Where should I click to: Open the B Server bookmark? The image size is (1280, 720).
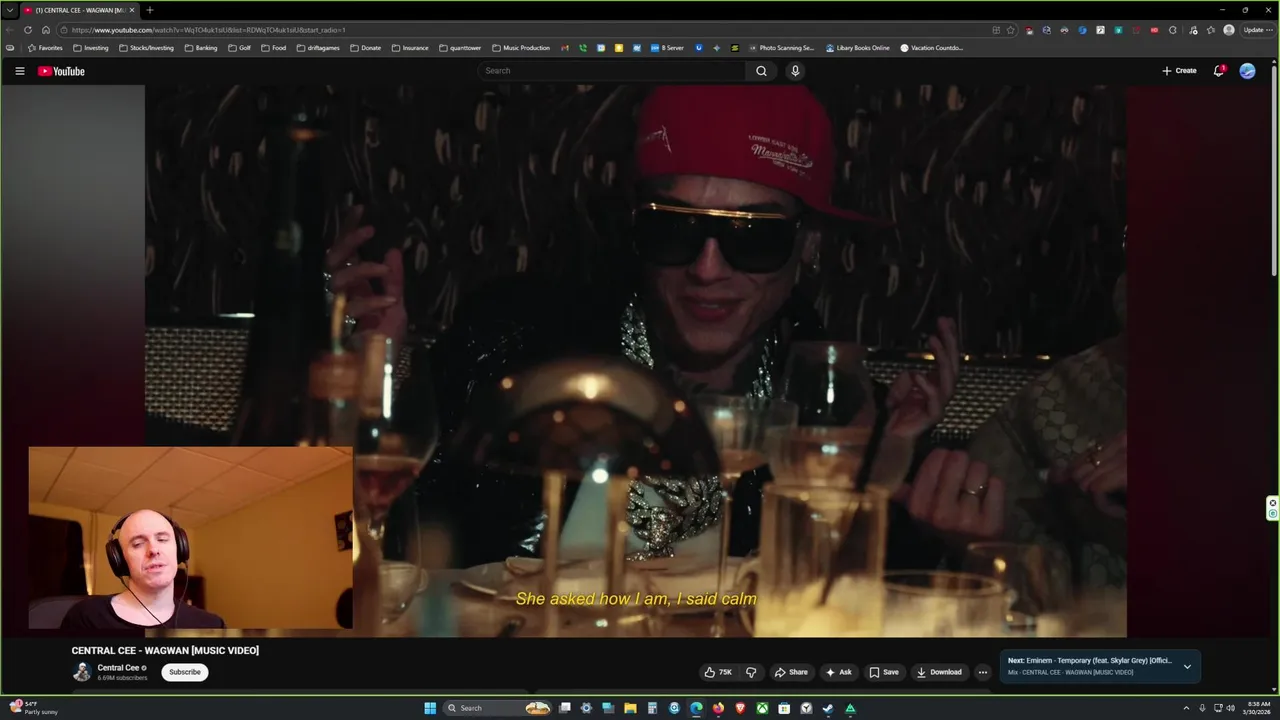(667, 48)
